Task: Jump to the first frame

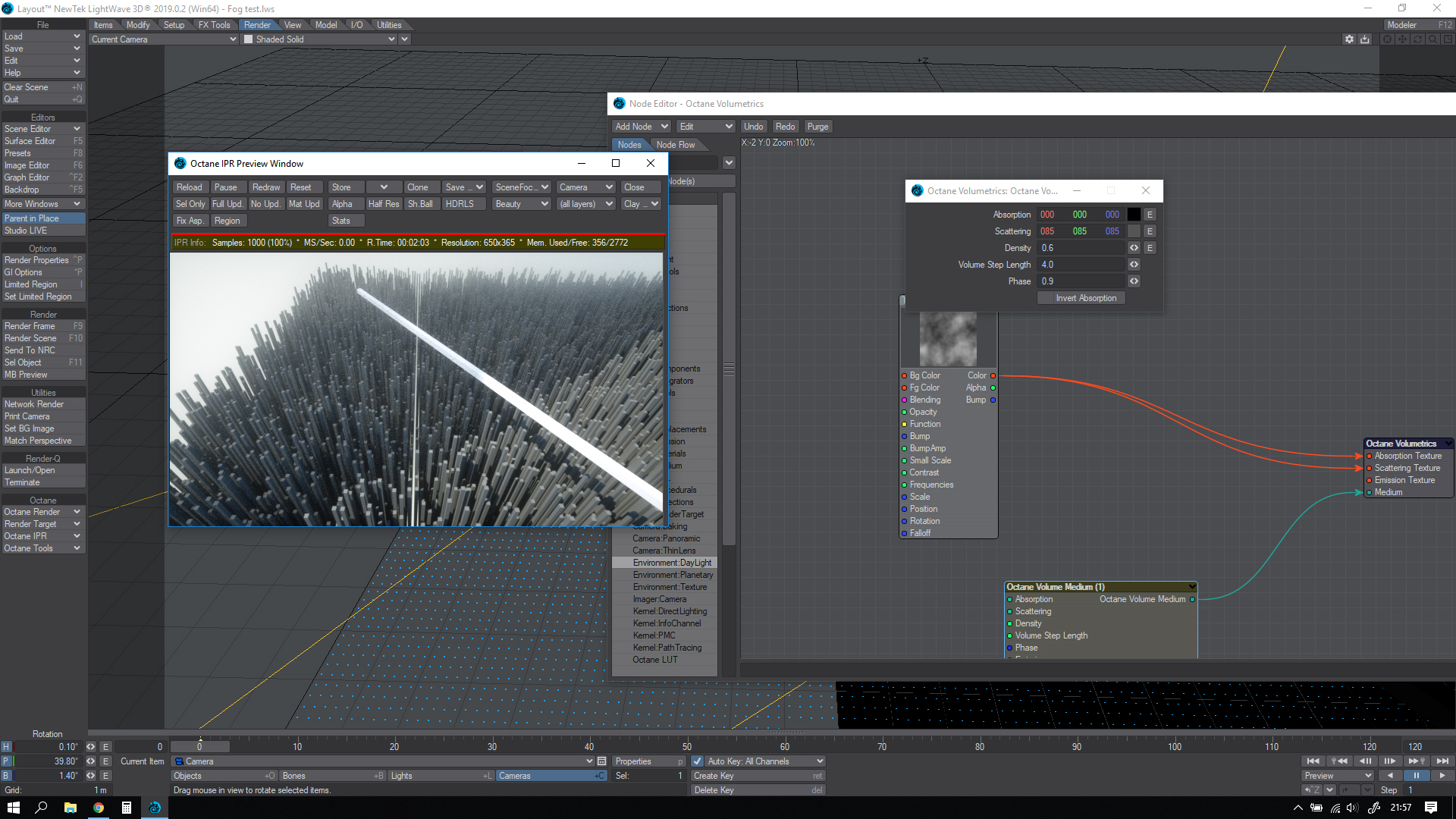Action: tap(1313, 761)
